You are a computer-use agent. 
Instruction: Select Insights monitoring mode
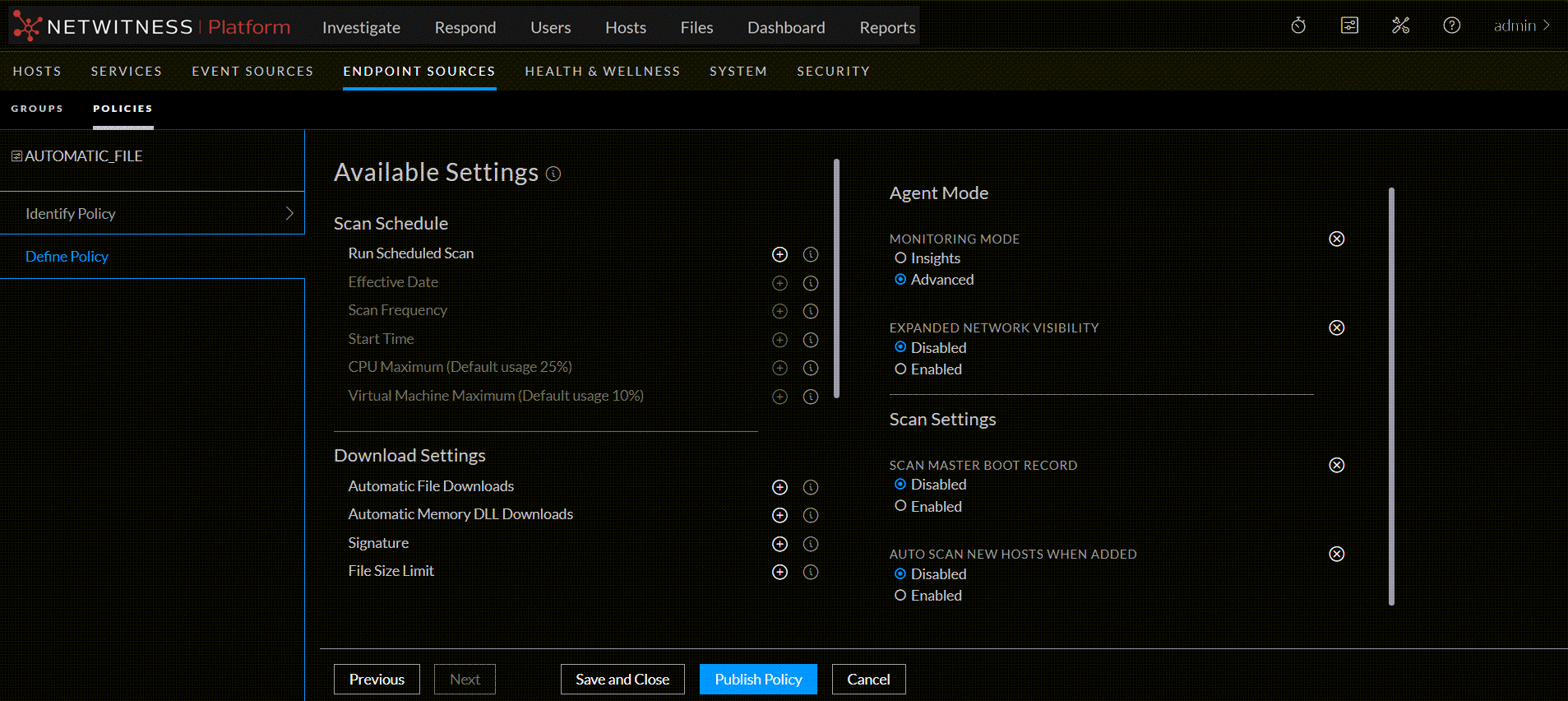(900, 258)
